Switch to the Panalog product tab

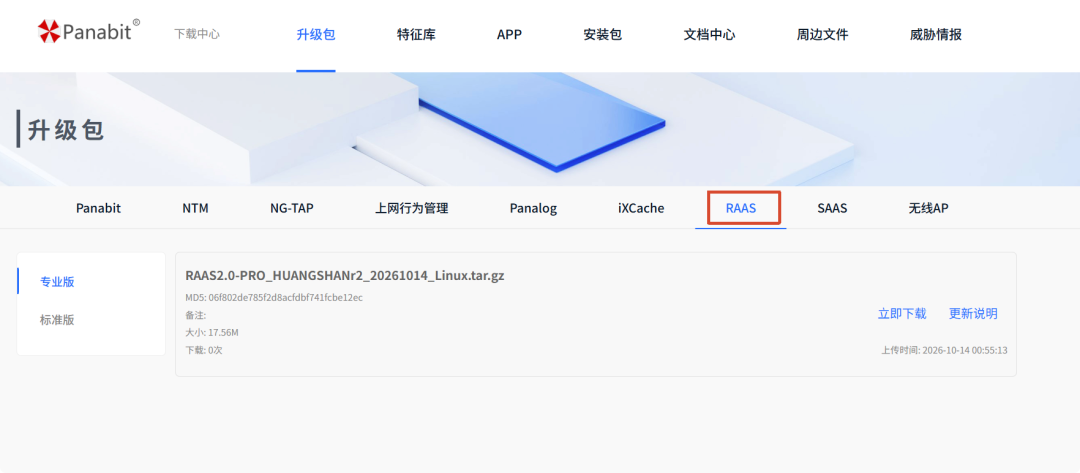533,208
